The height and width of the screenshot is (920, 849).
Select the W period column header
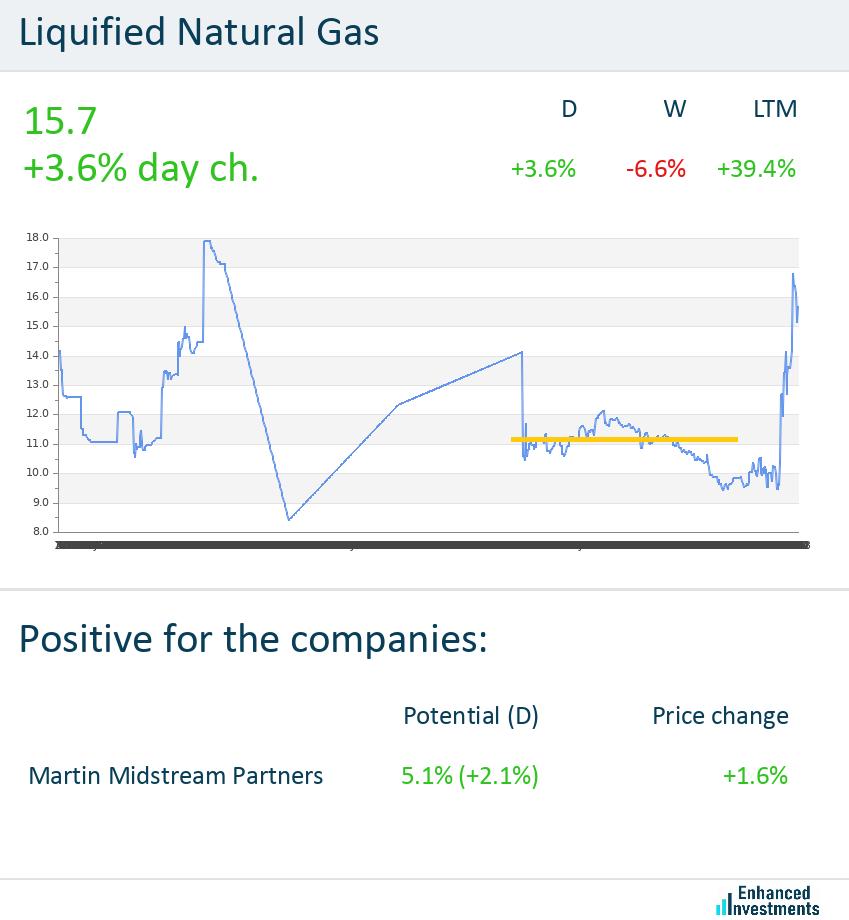click(x=675, y=109)
